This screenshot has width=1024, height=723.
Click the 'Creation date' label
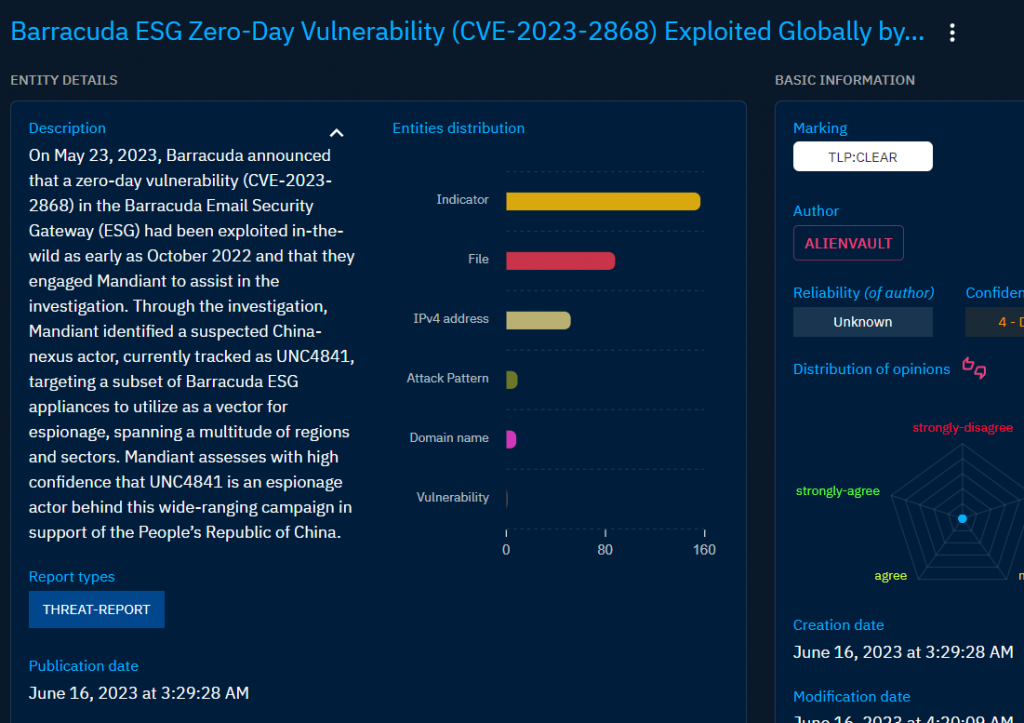[838, 625]
